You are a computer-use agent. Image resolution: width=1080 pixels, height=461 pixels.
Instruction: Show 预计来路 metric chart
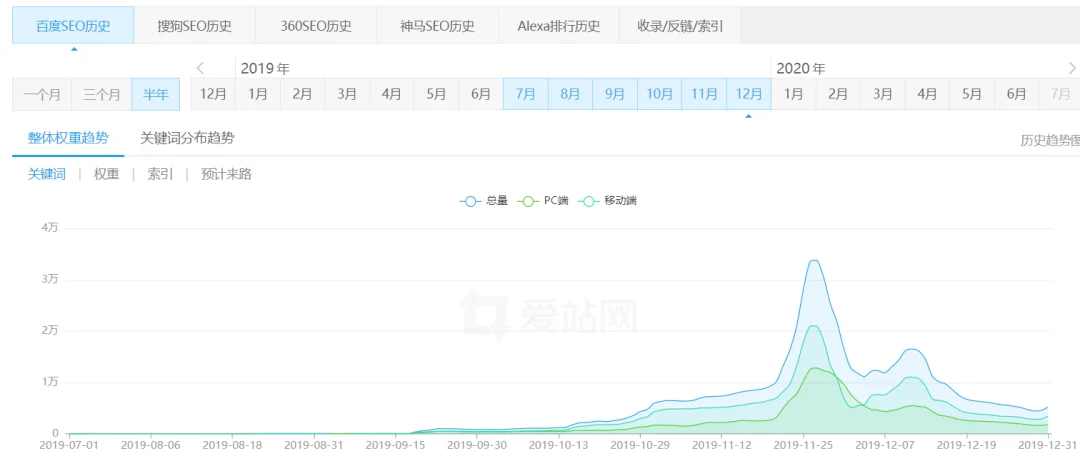click(x=227, y=174)
